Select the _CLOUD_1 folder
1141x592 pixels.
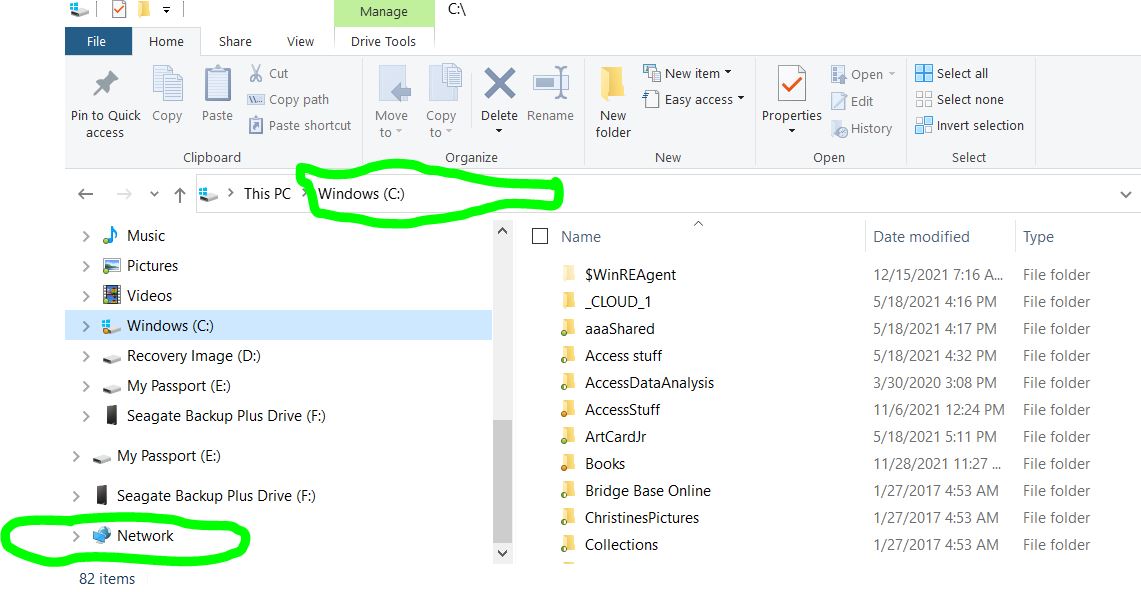point(618,302)
